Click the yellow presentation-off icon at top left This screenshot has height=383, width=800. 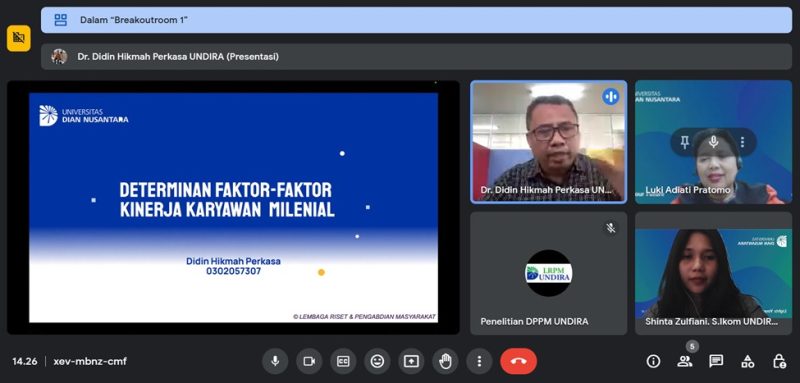19,38
